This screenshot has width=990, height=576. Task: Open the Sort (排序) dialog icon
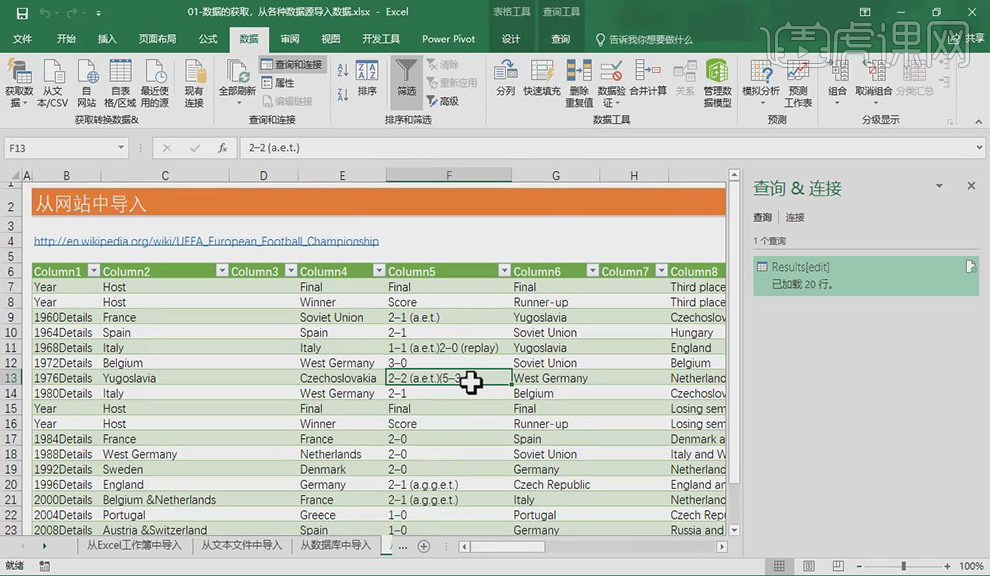(367, 78)
